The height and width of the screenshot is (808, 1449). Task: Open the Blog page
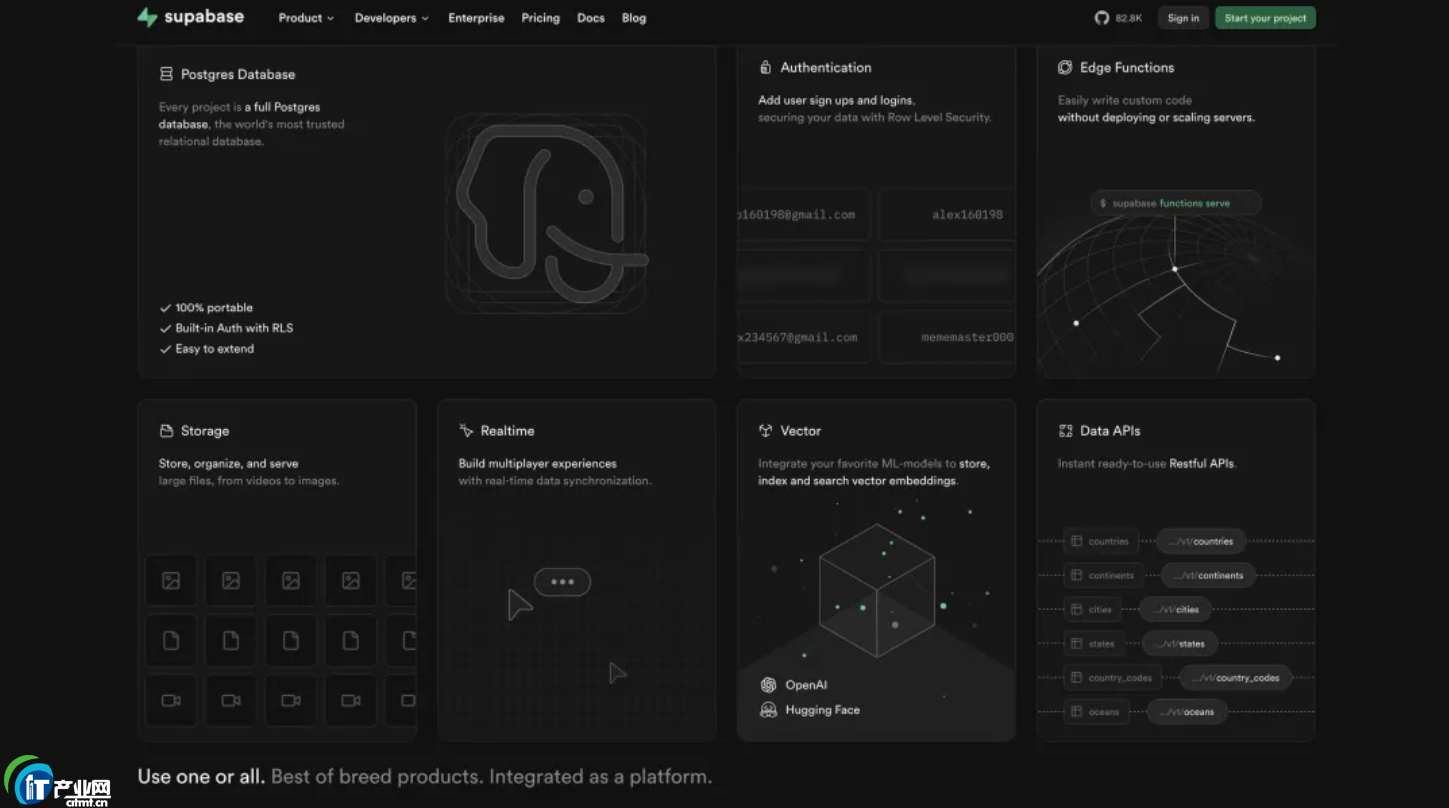click(x=634, y=18)
